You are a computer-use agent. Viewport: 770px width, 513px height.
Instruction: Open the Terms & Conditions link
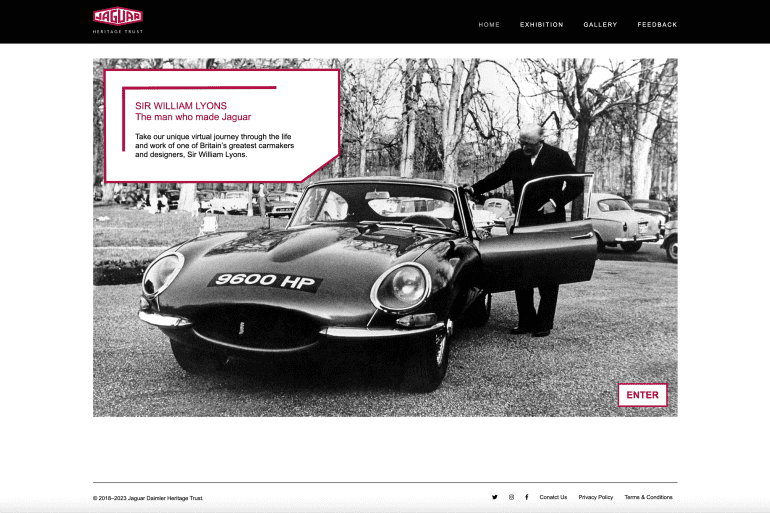click(648, 497)
